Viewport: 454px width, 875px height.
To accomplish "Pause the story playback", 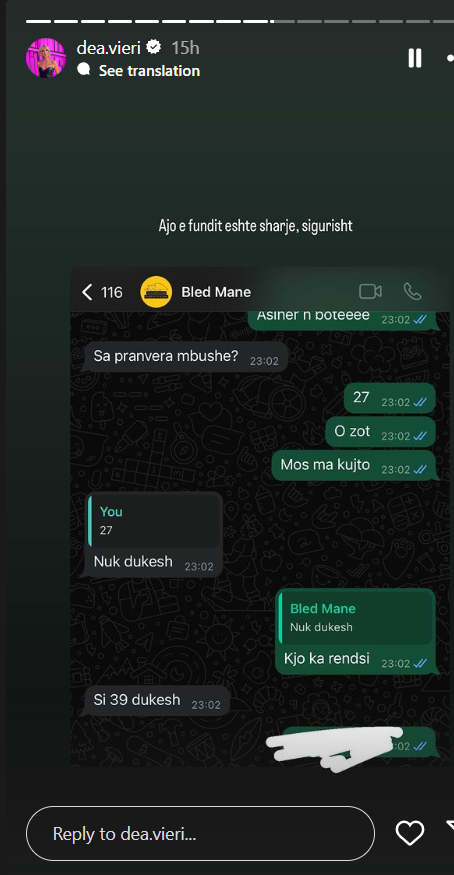I will click(414, 58).
